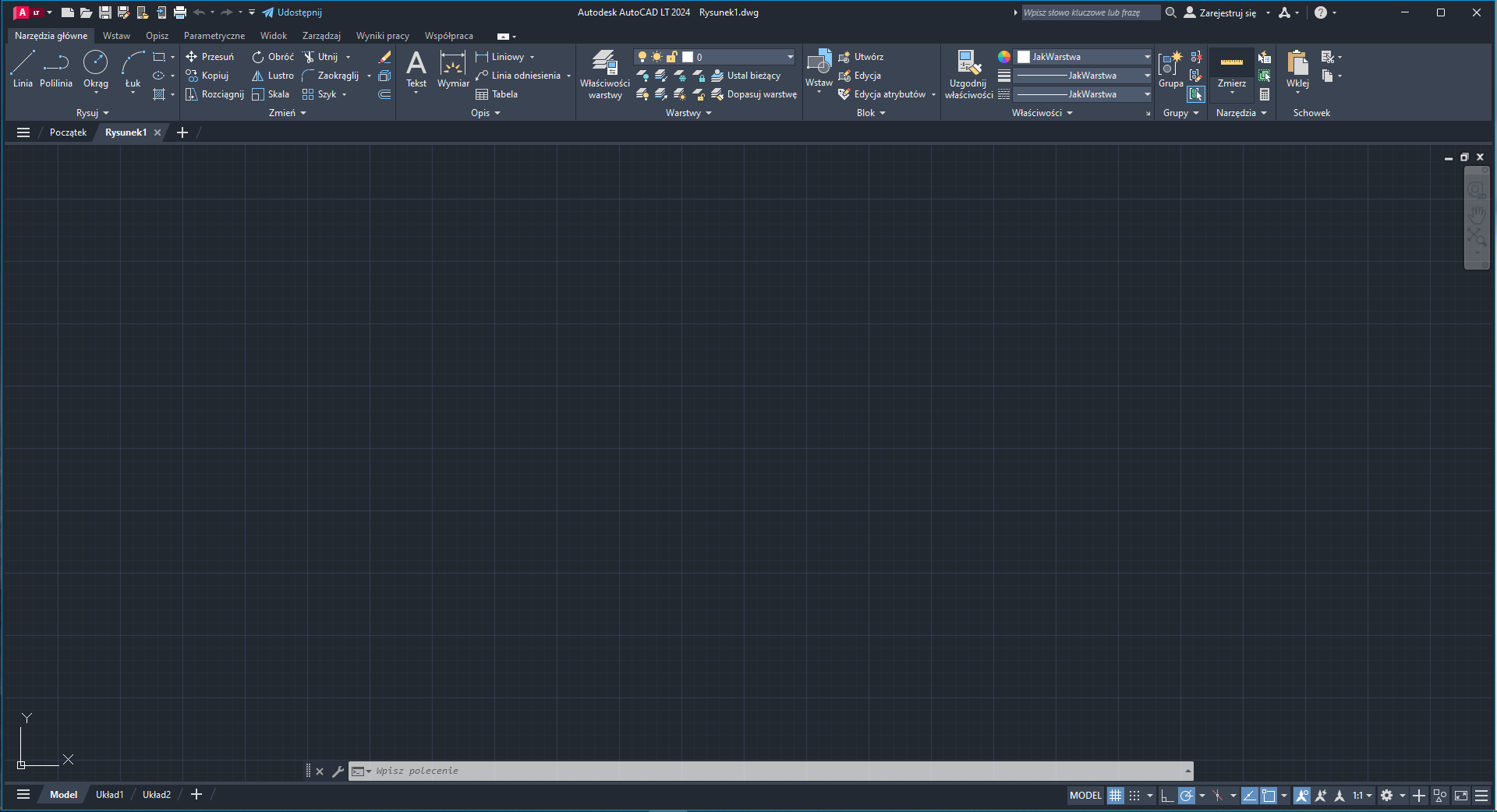The width and height of the screenshot is (1497, 812).
Task: Open the Liniowy dimension dropdown arrow
Action: 533,57
